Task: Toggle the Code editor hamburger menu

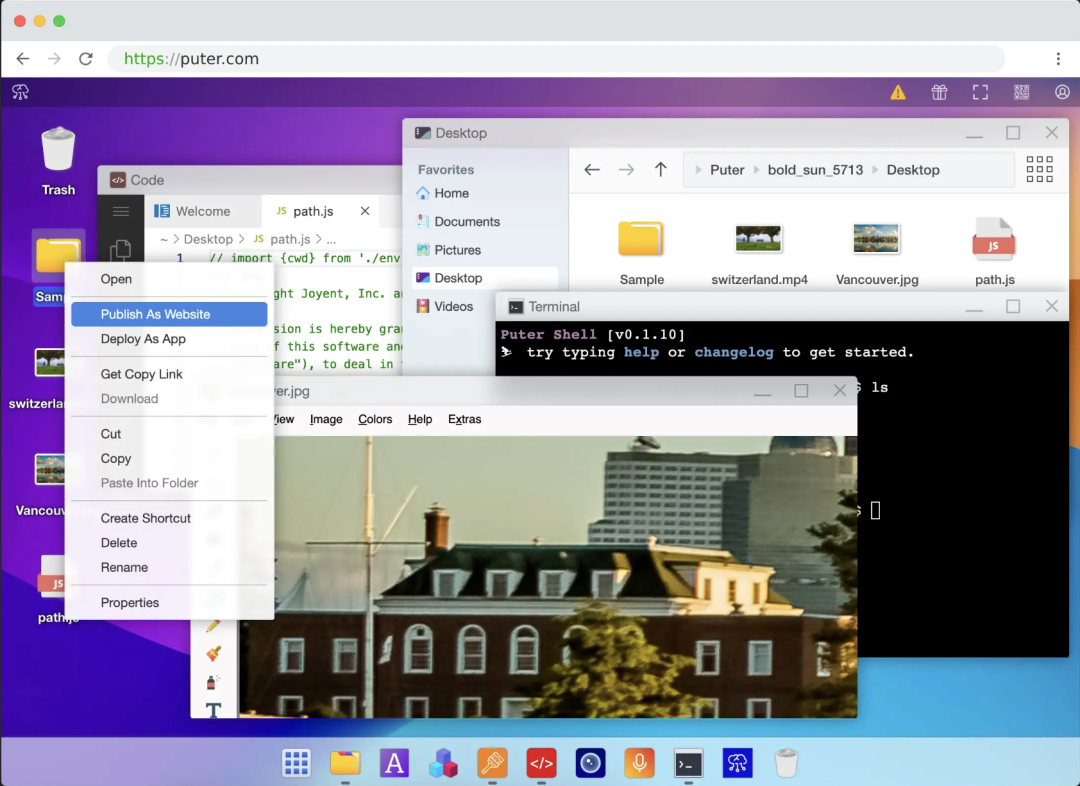Action: 121,211
